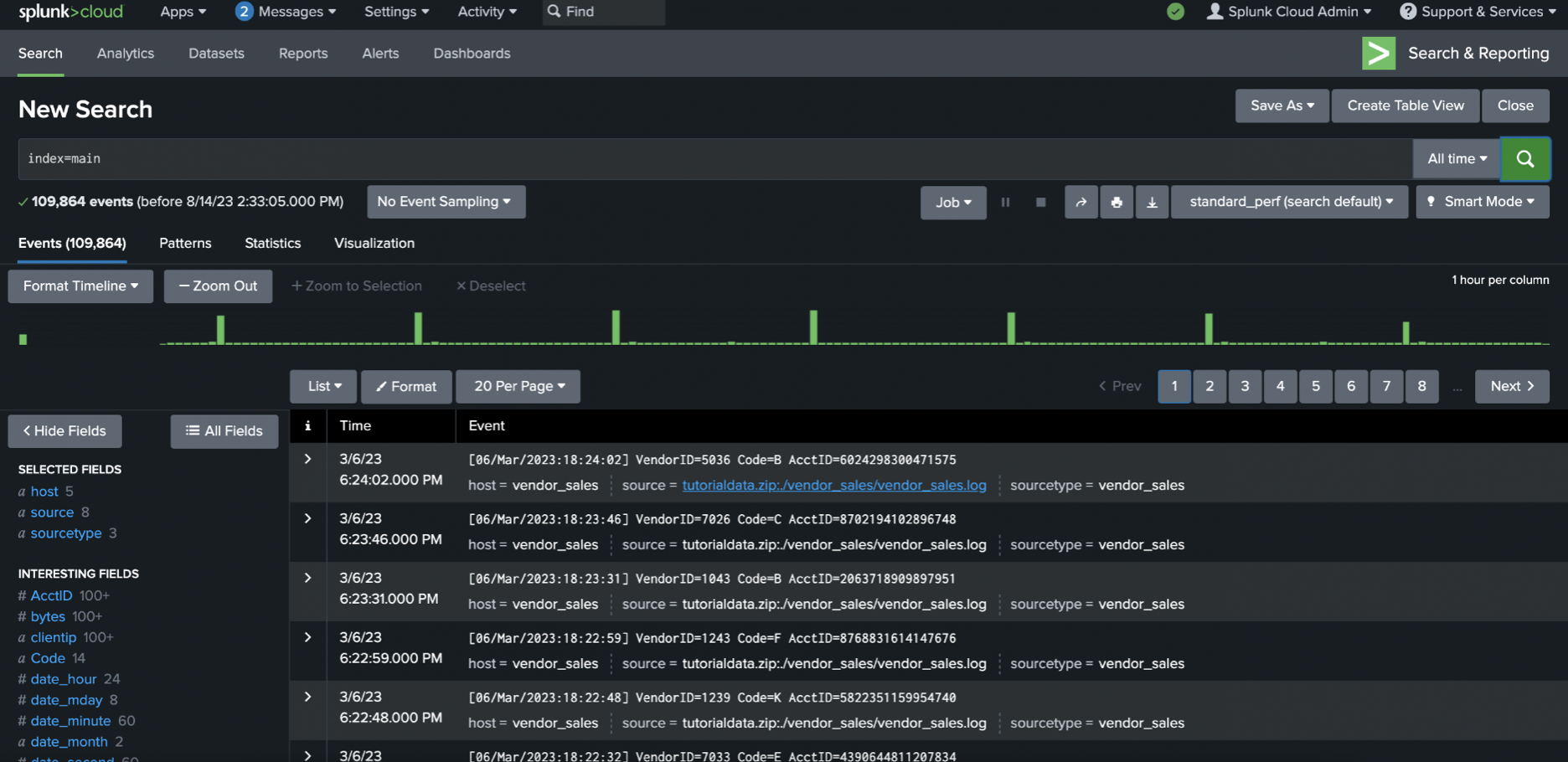Open the Apps menu
Image resolution: width=1568 pixels, height=762 pixels.
click(183, 12)
